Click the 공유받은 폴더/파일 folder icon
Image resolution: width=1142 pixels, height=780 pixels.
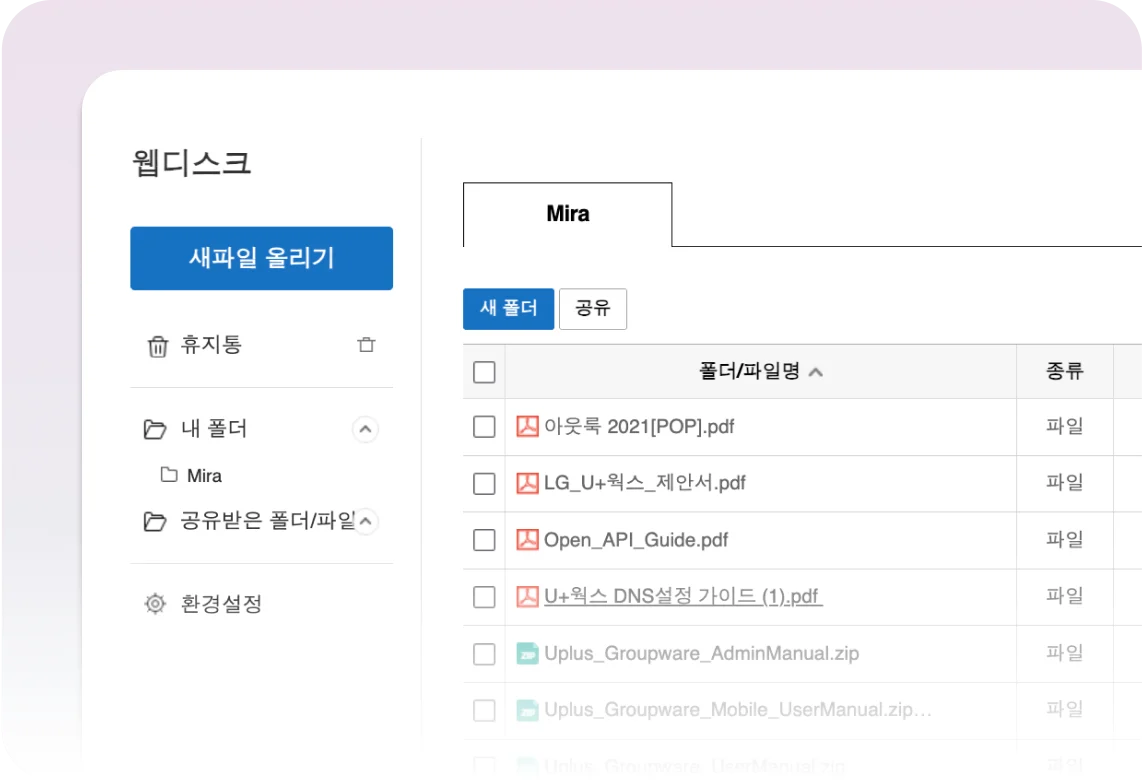pos(155,521)
